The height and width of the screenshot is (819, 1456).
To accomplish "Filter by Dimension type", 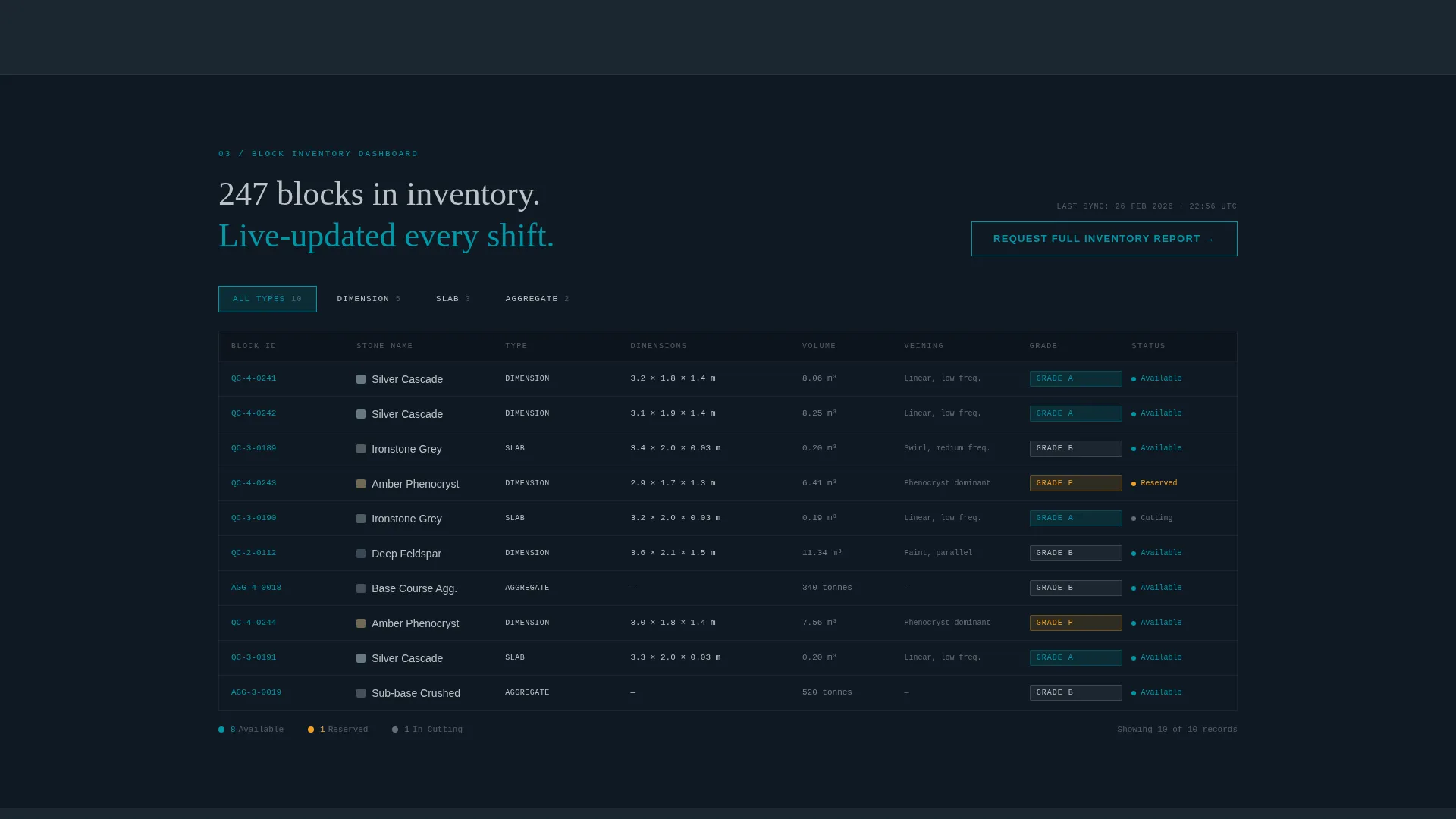I will (x=369, y=299).
